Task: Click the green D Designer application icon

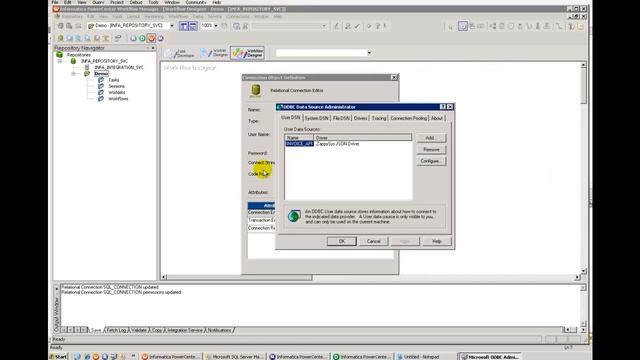Action: pyautogui.click(x=142, y=38)
